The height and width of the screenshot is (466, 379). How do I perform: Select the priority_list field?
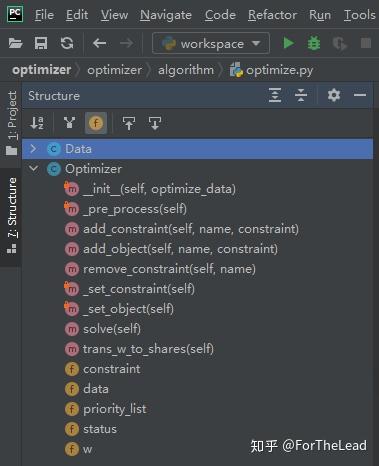tap(197, 409)
